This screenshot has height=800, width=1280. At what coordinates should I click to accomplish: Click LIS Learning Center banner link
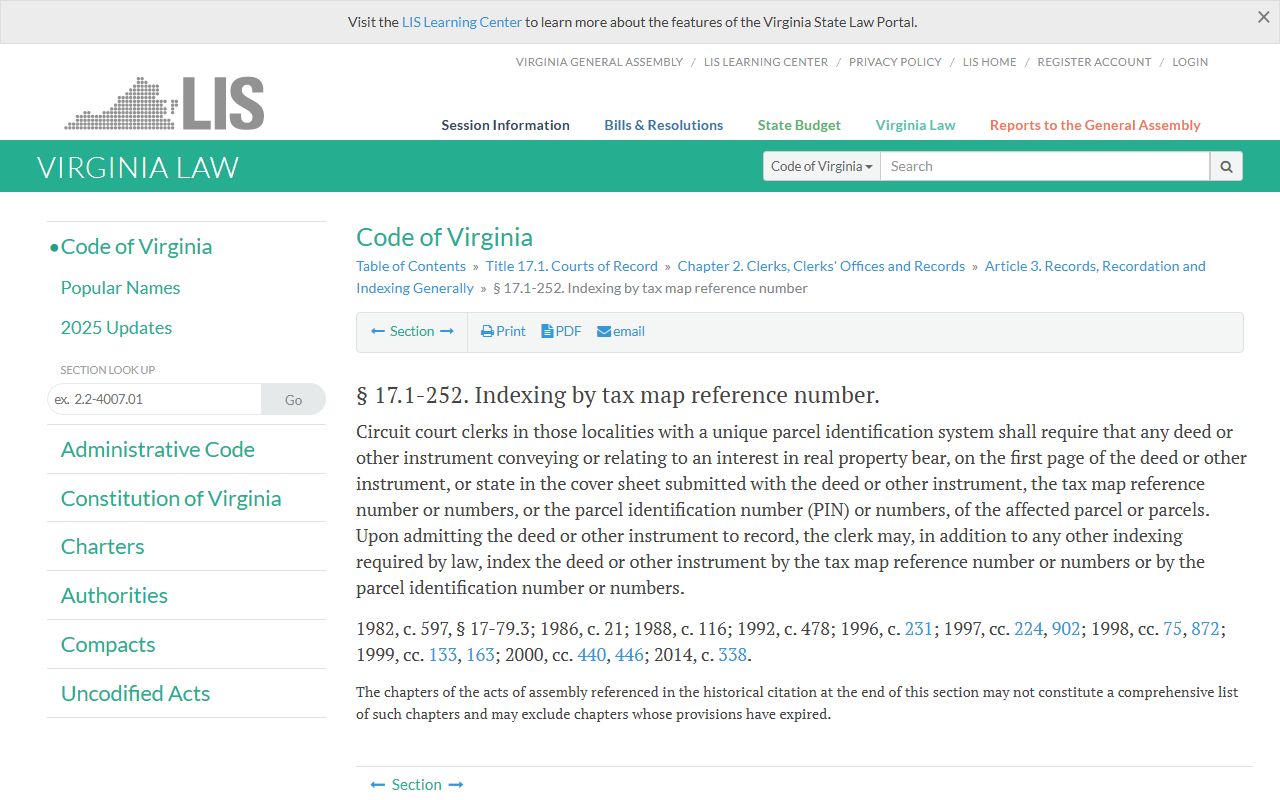click(462, 22)
